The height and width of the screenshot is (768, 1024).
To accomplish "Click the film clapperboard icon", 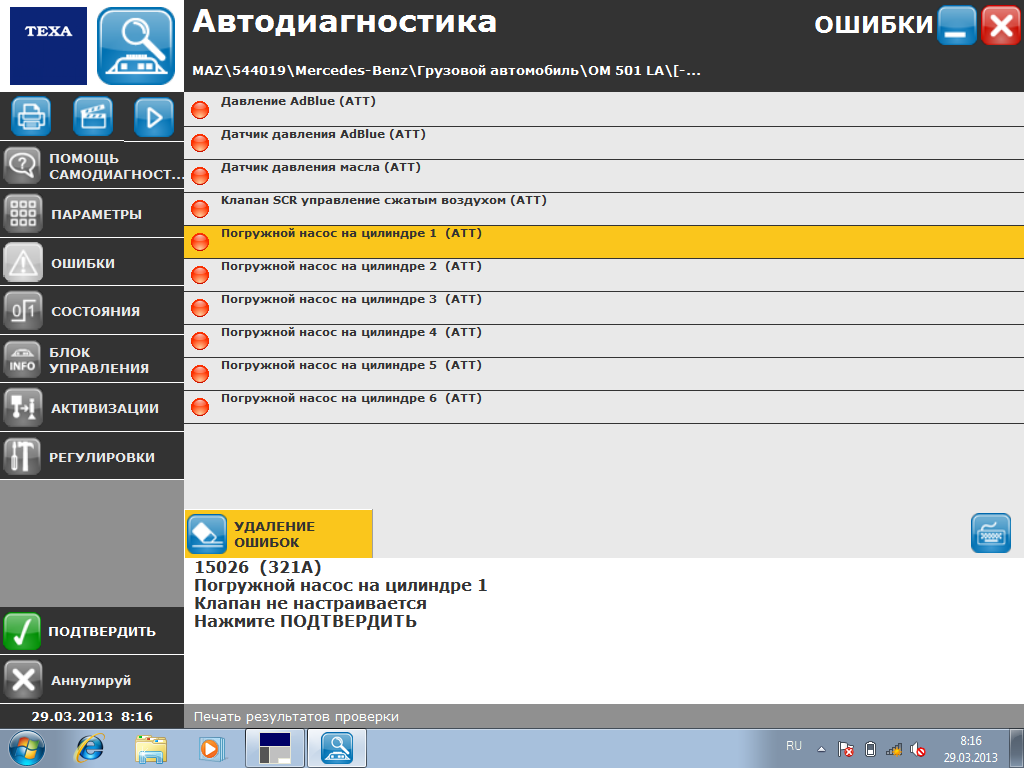I will [x=93, y=117].
